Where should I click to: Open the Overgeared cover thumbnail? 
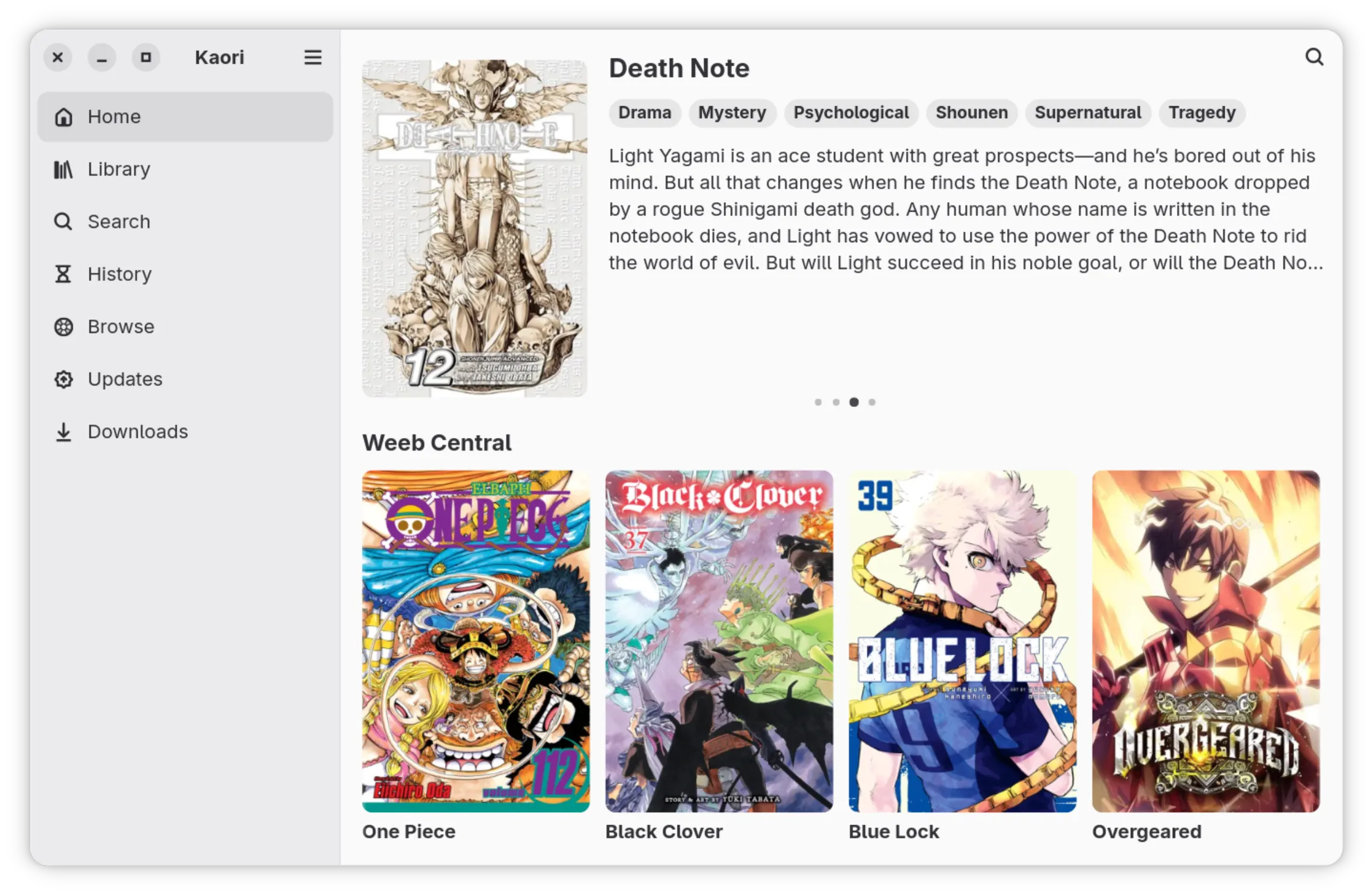pos(1206,641)
